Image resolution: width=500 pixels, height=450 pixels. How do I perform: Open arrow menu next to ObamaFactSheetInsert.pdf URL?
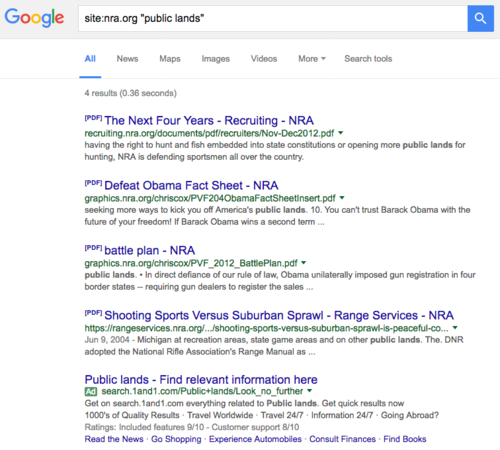coord(342,198)
